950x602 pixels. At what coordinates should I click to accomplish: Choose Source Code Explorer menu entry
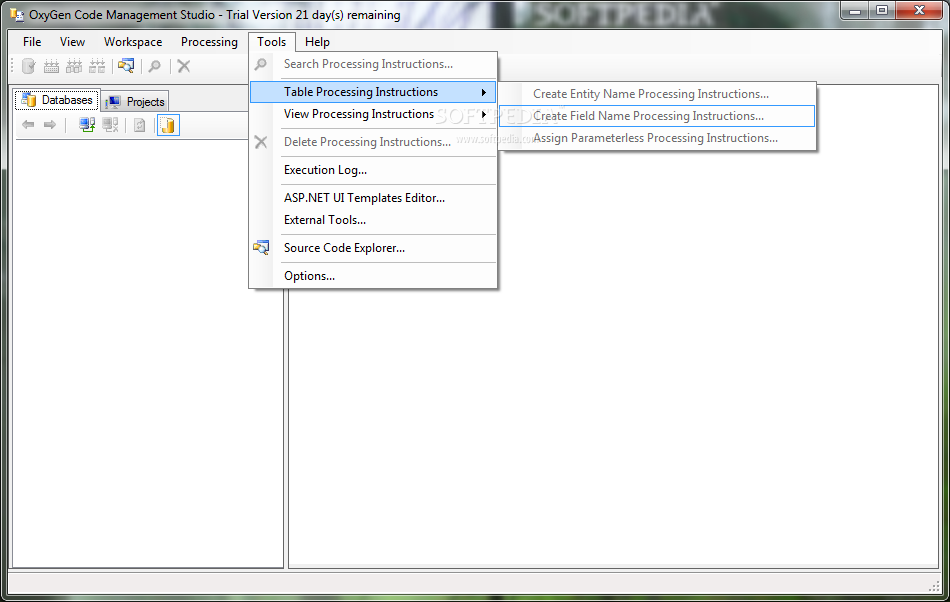[x=373, y=248]
